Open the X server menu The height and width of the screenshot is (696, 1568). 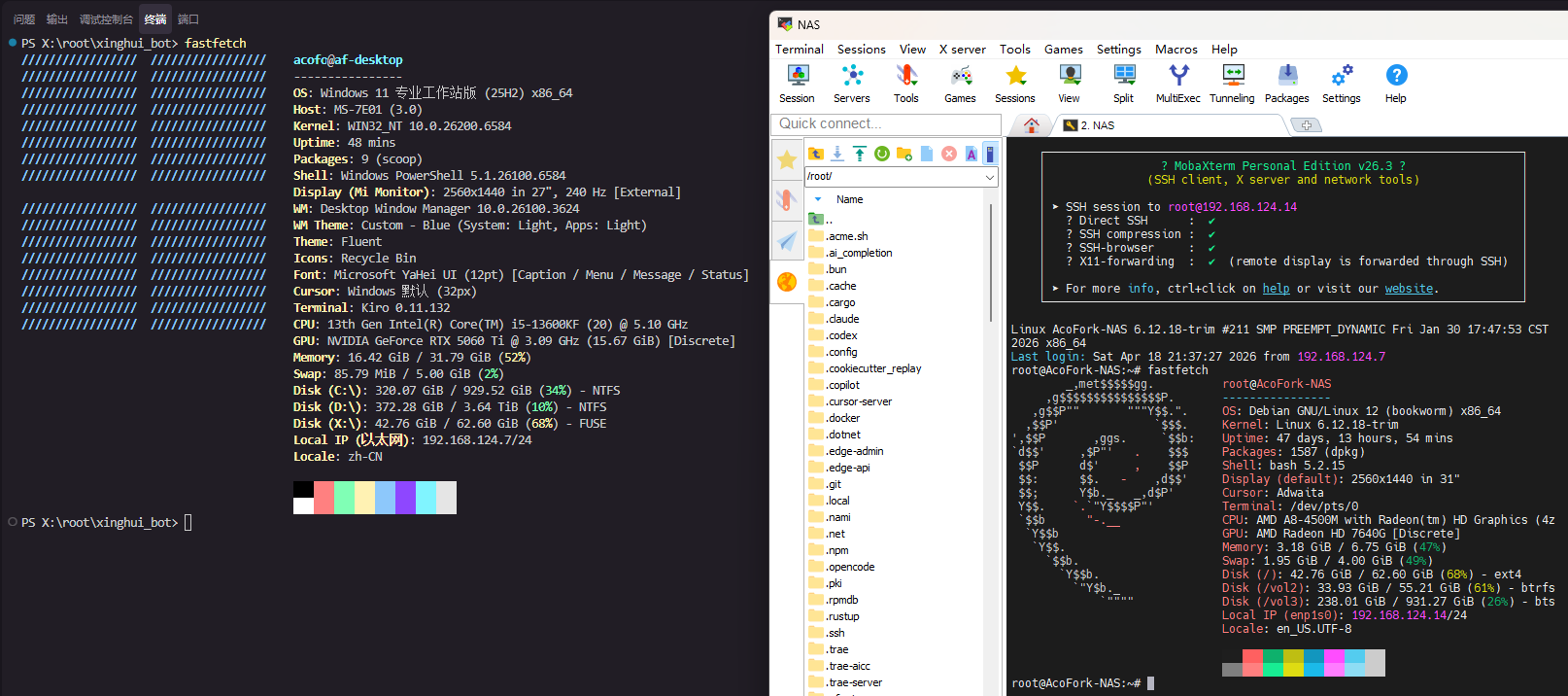tap(963, 49)
